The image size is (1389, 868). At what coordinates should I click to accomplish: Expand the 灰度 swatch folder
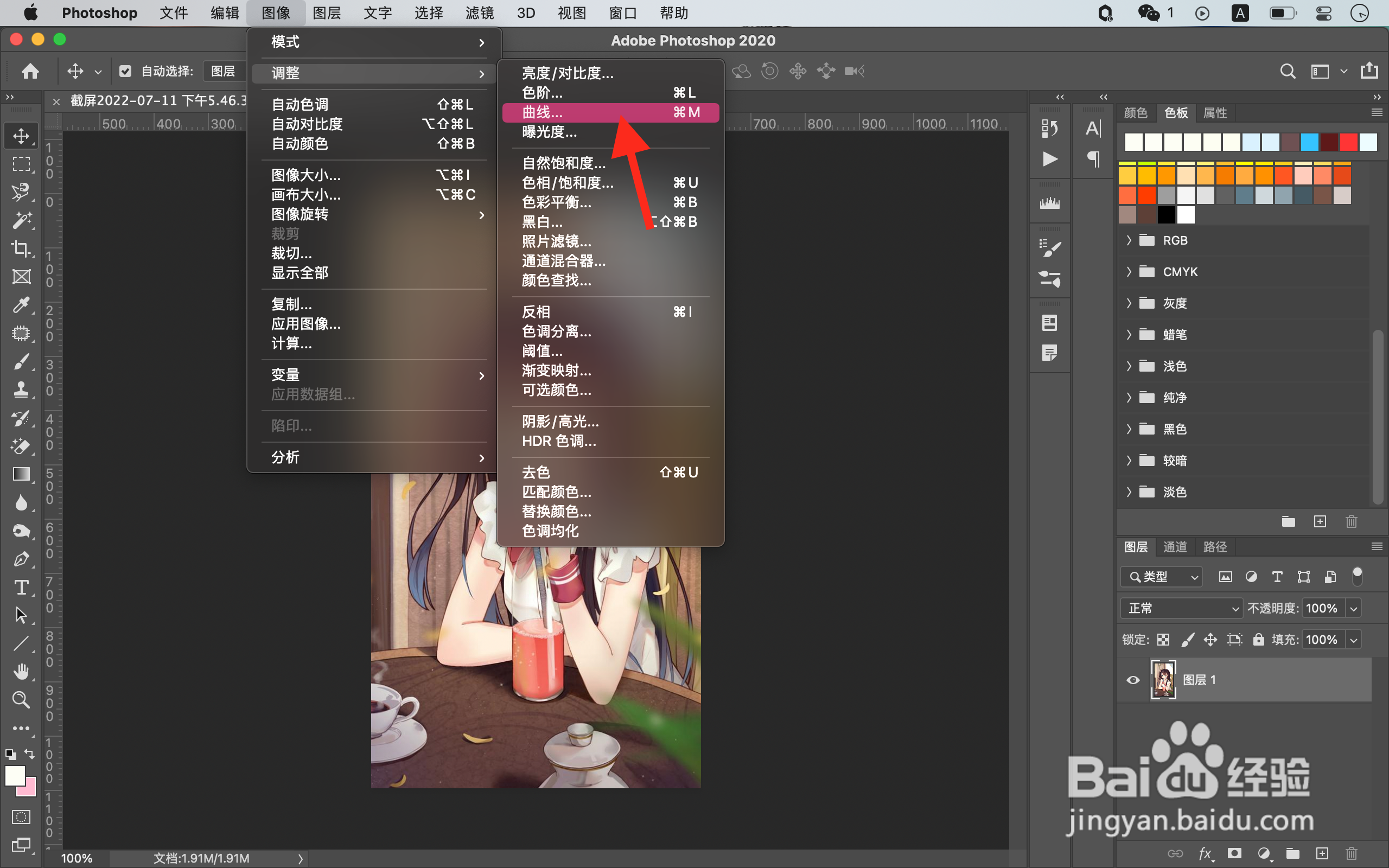point(1129,303)
